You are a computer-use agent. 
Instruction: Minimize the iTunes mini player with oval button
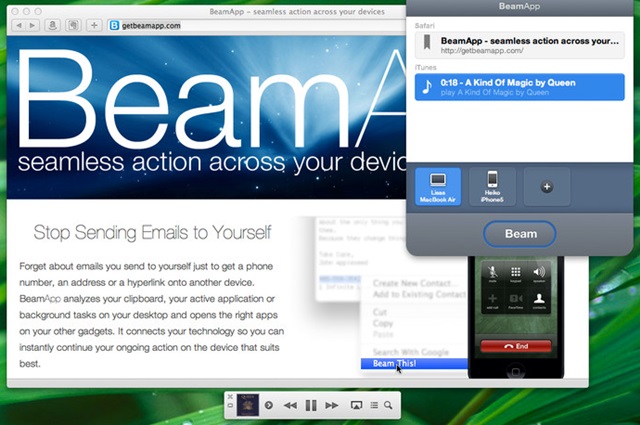tap(230, 405)
